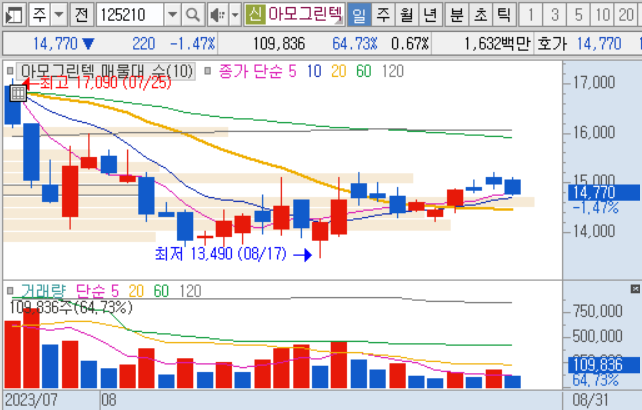Click the 거래량 volume indicator label
Screen dimensions: 642x410
(x=43, y=291)
